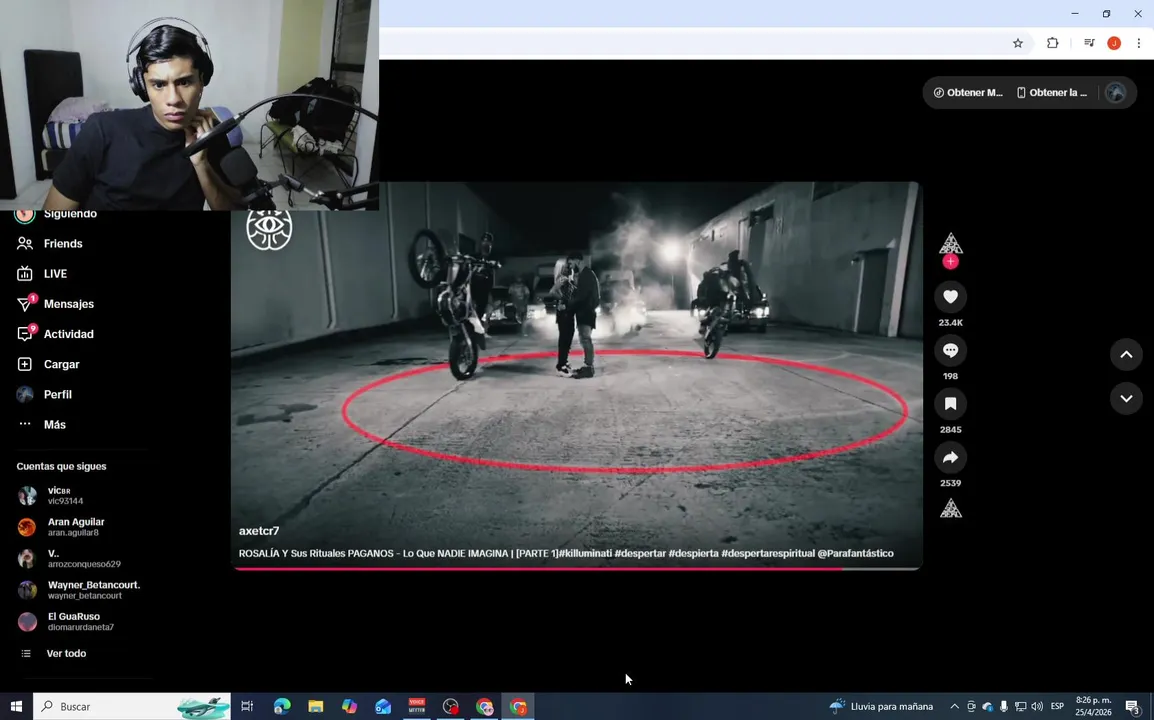
Task: Click the video to pause playback
Action: tap(577, 375)
